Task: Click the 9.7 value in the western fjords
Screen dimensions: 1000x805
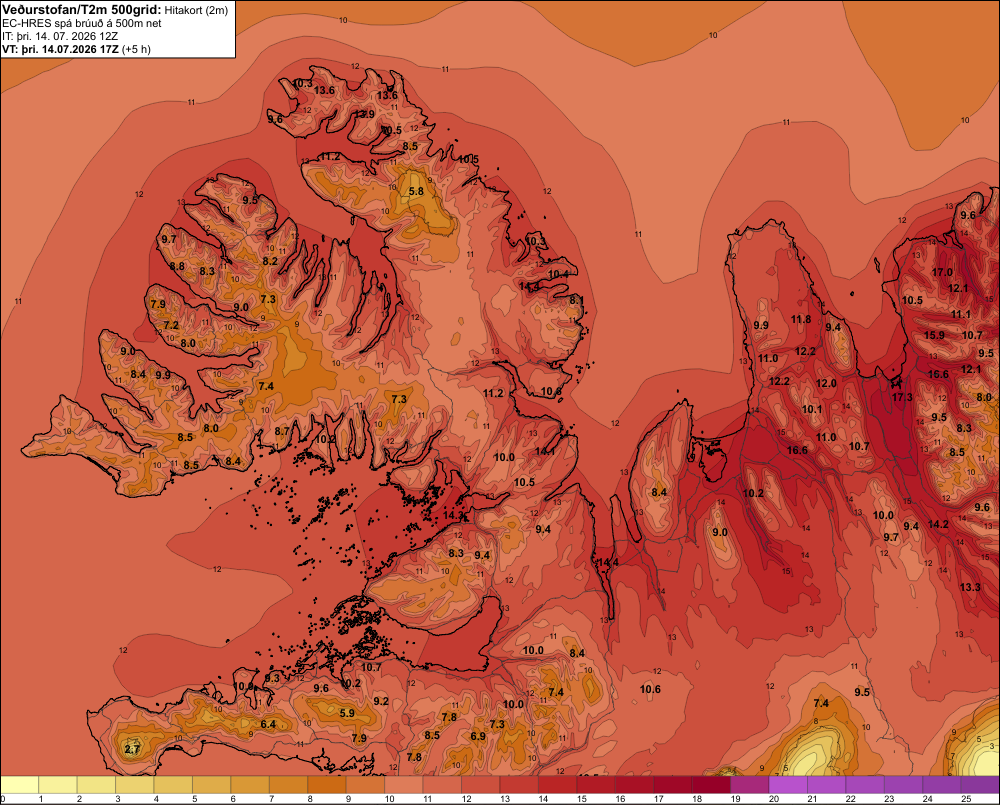Action: tap(169, 239)
